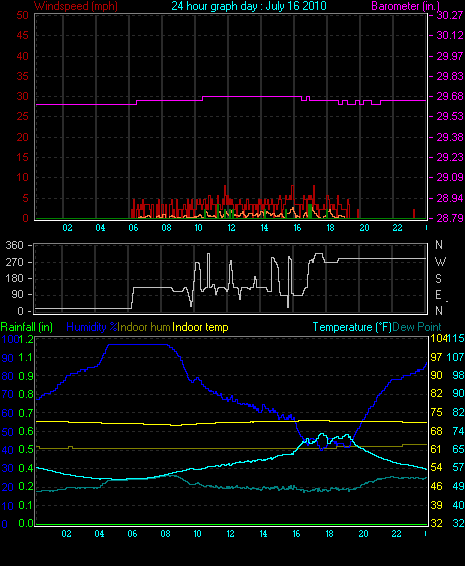The height and width of the screenshot is (566, 465).
Task: Click rainfall axis value 0.7
Action: coord(26,413)
